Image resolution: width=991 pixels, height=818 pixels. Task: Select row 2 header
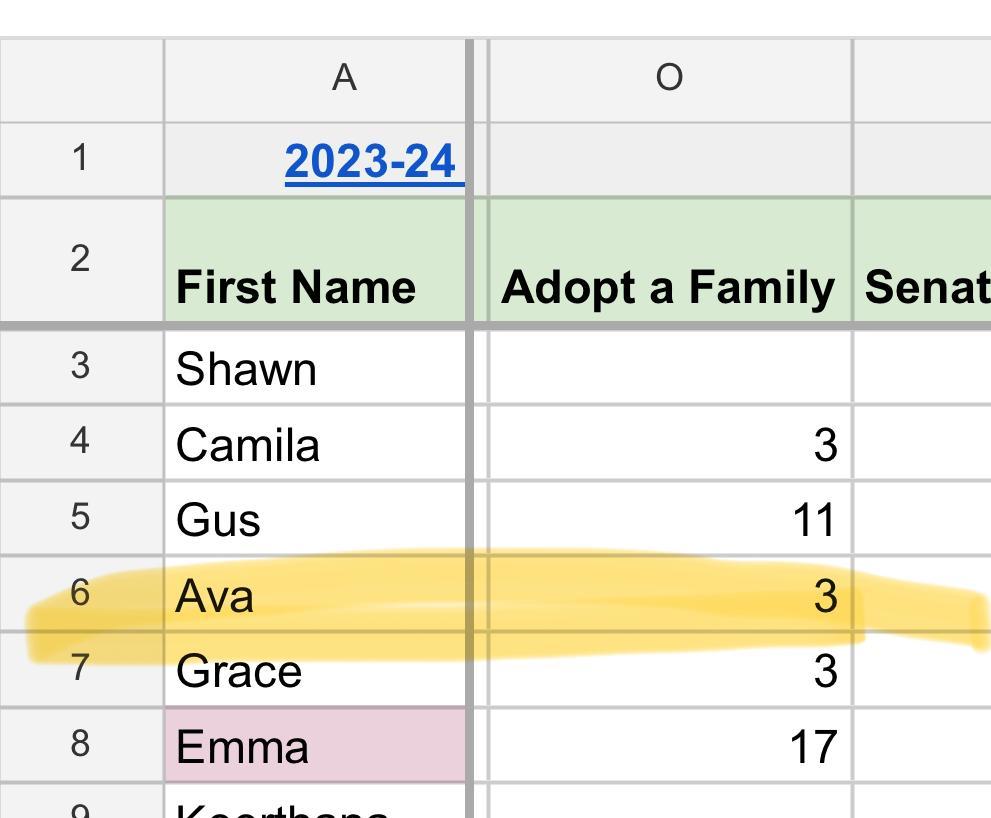pos(81,260)
